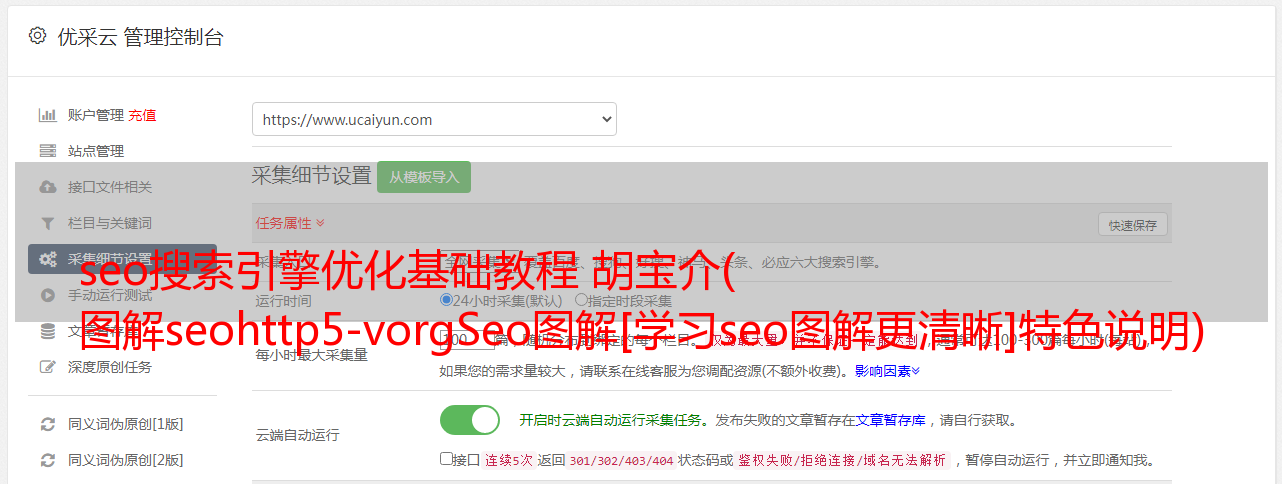Open 同义词伪原创[1版] in the sidebar
The height and width of the screenshot is (484, 1282).
coord(126,424)
